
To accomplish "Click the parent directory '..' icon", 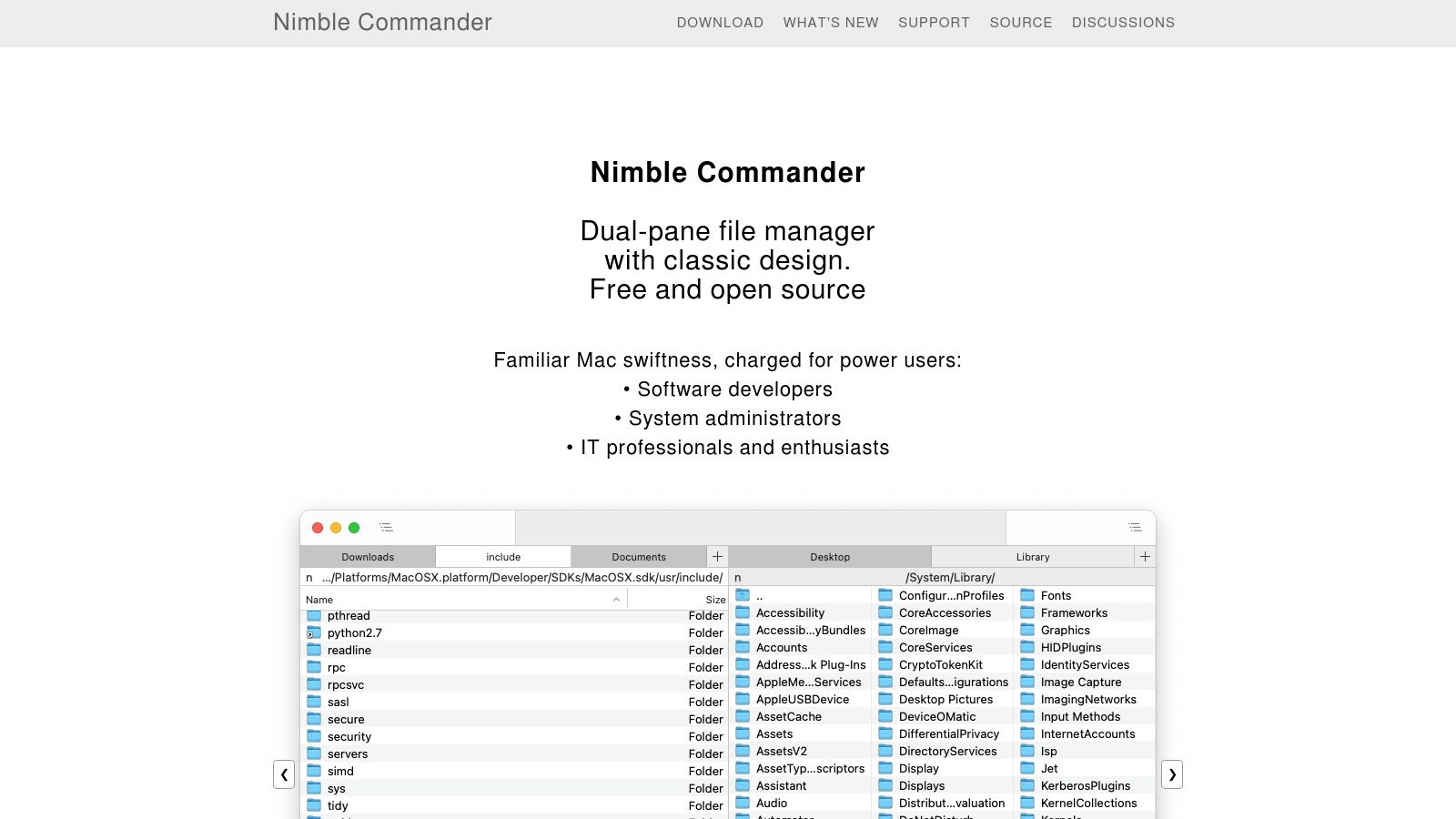I will (x=743, y=595).
